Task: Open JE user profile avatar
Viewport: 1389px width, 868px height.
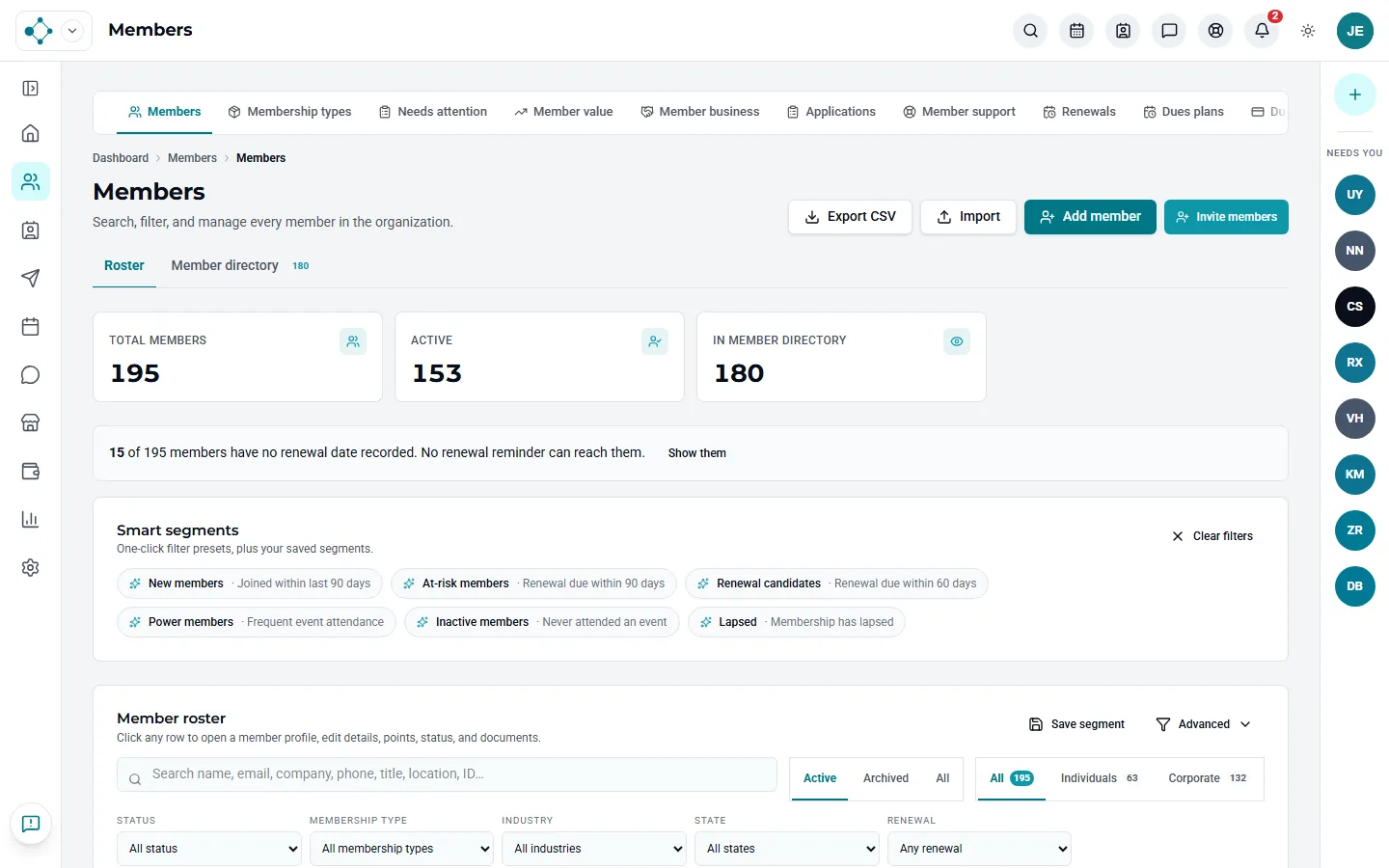Action: (x=1354, y=31)
